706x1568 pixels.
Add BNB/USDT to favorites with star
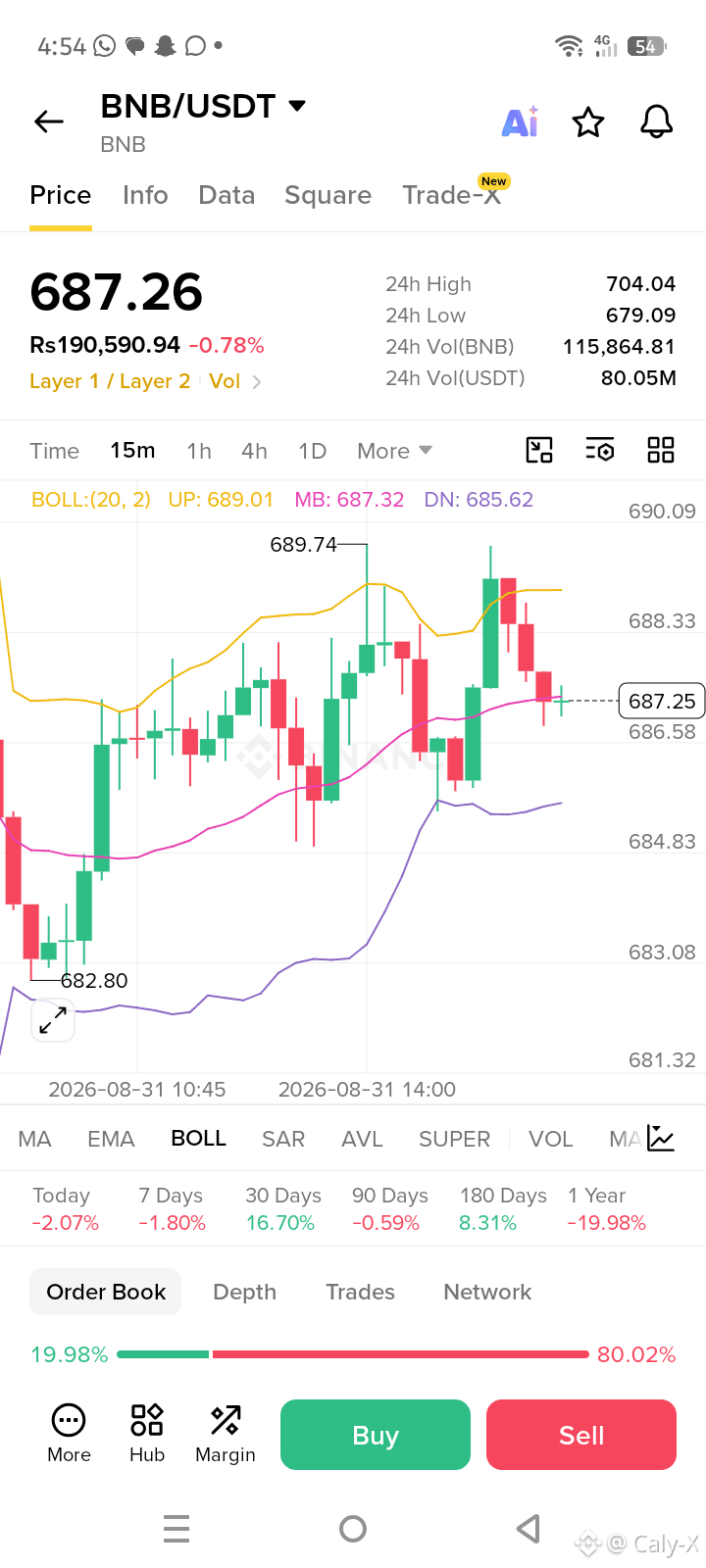tap(588, 122)
